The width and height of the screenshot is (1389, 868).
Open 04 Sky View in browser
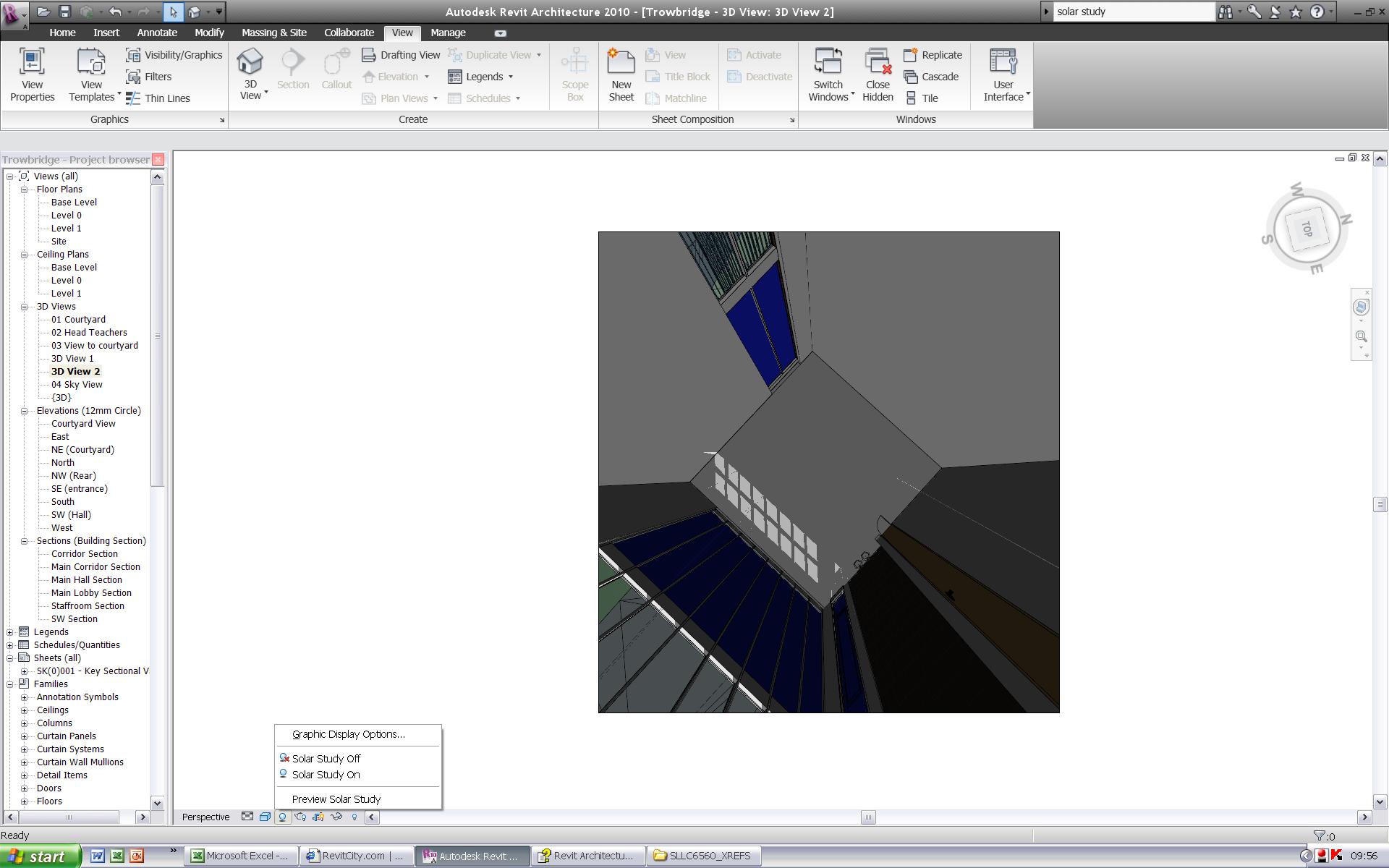(77, 385)
